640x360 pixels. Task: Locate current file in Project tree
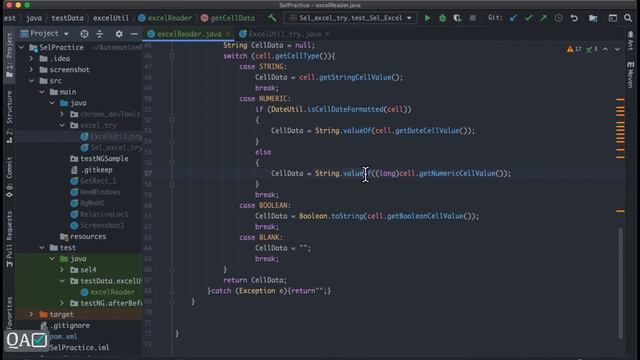[x=84, y=34]
